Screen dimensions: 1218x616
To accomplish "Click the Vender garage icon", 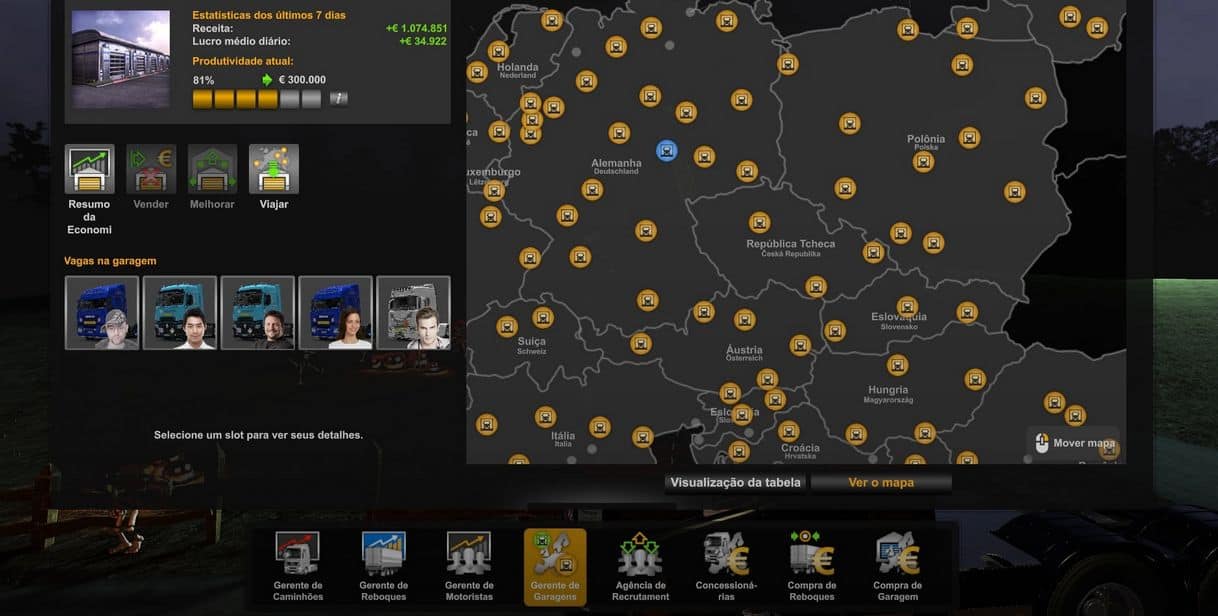I will click(x=151, y=169).
